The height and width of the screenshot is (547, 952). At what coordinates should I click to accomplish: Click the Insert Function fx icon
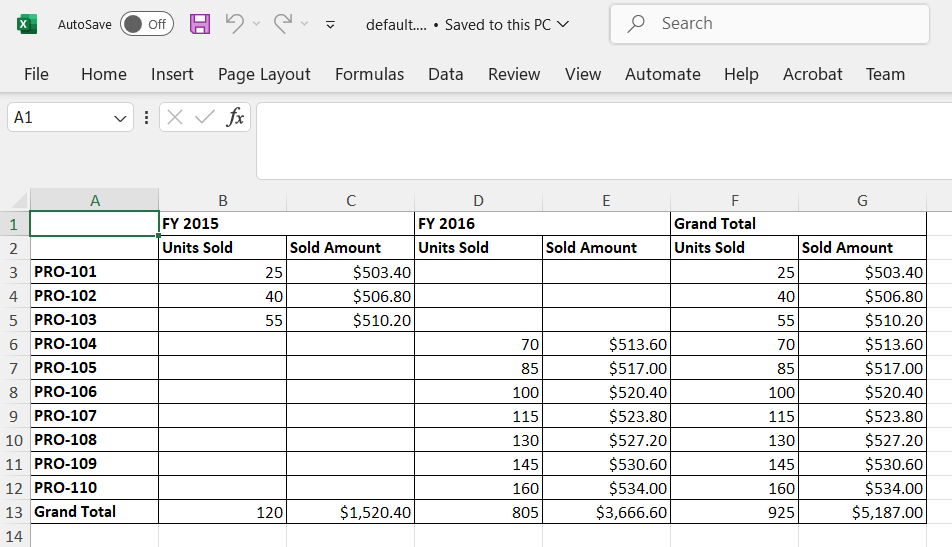(235, 118)
